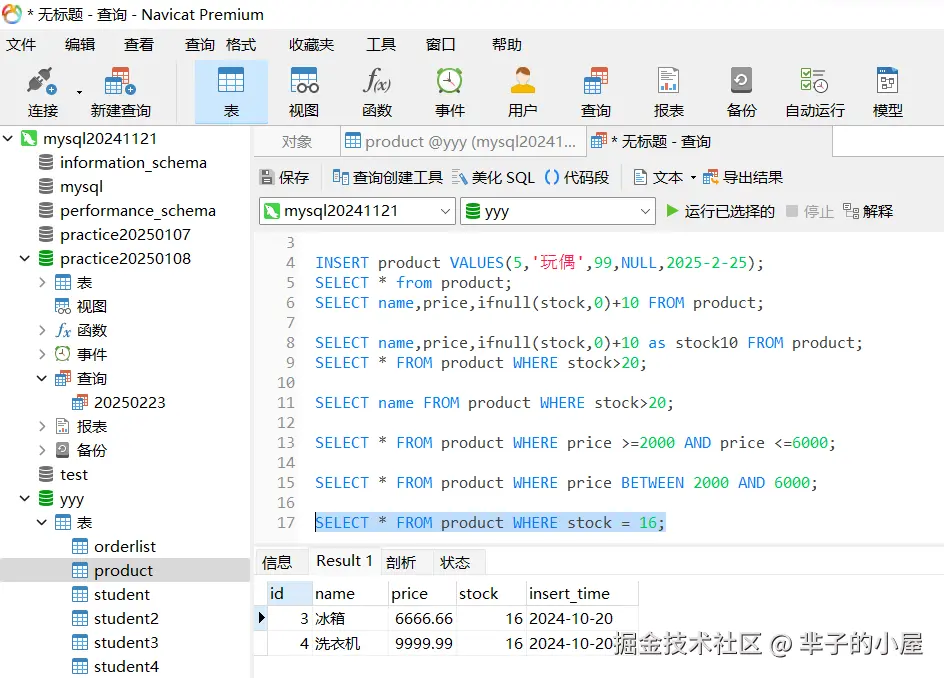Screen dimensions: 944x678
Task: Select the practice20250107 database
Action: pyautogui.click(x=125, y=235)
